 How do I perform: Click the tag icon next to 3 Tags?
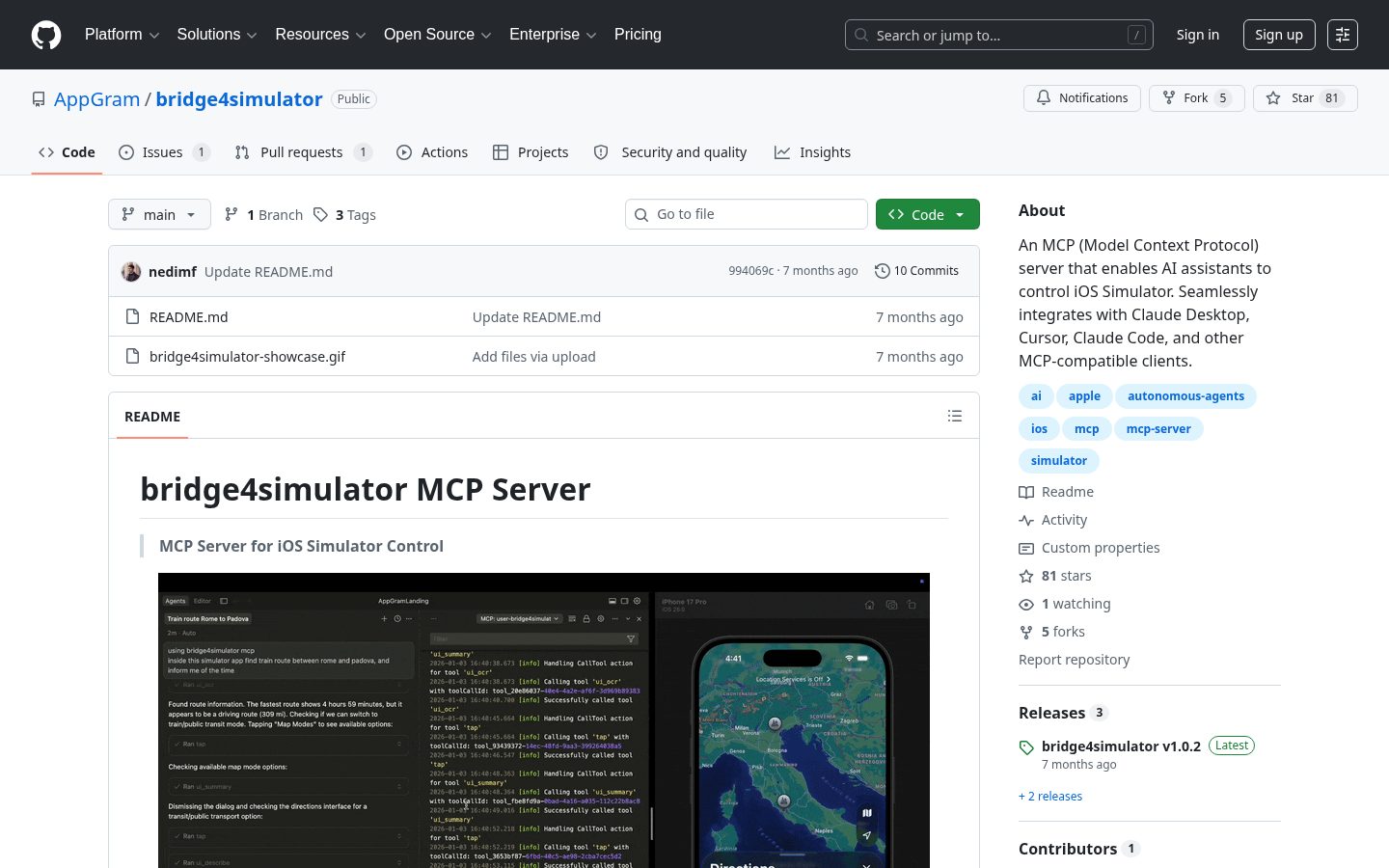[320, 214]
